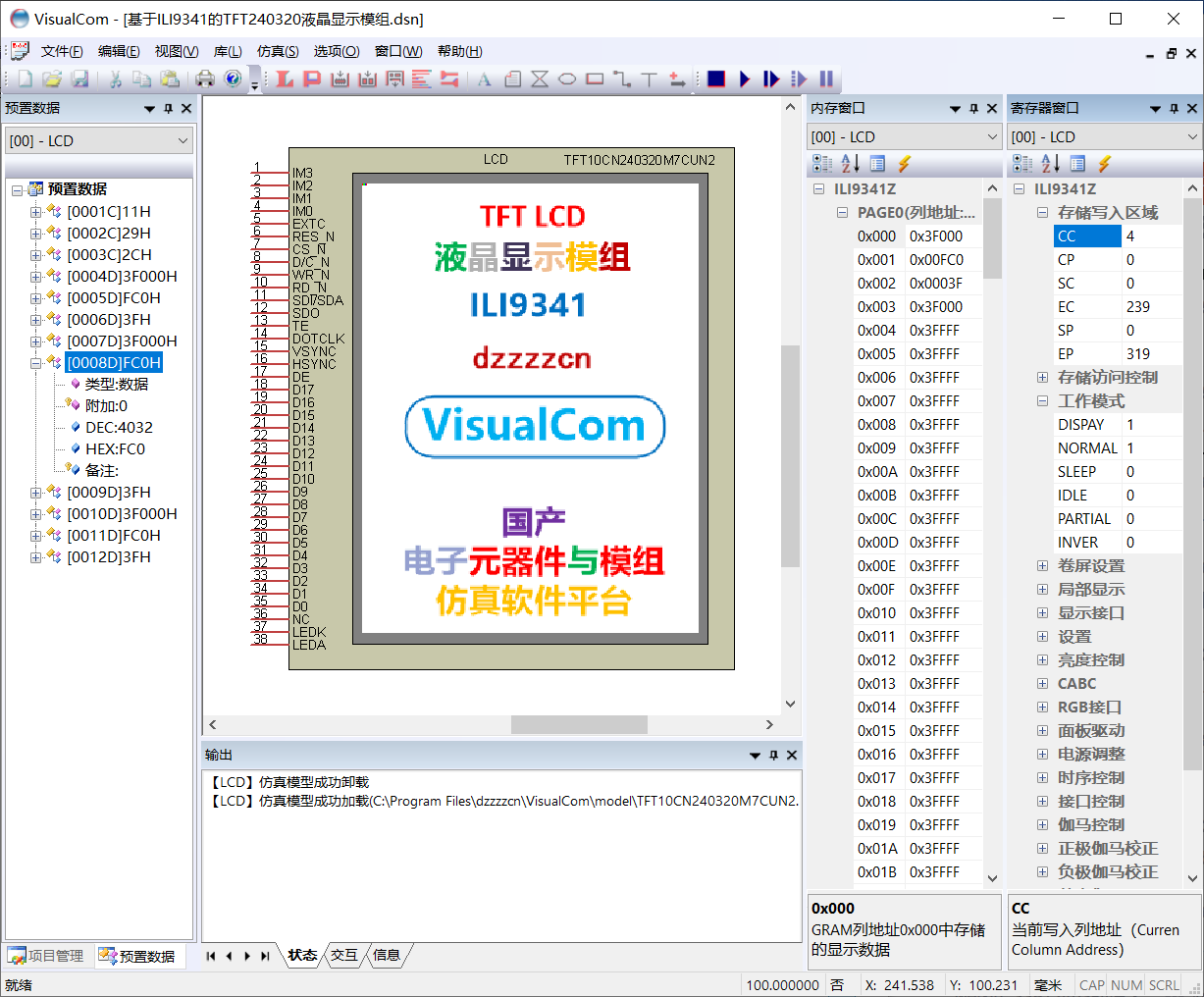Click the VisualCom logo on LCD display

coord(535,427)
